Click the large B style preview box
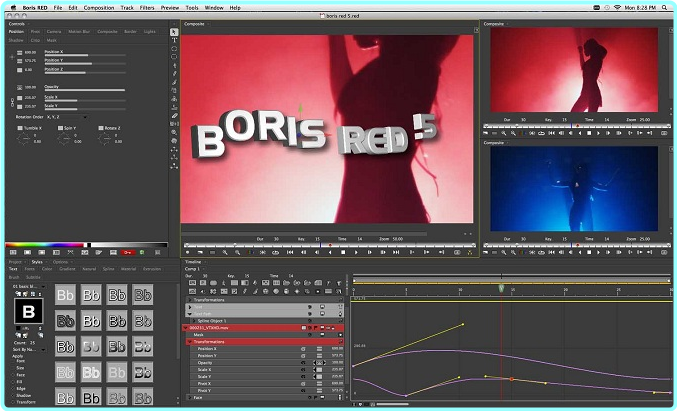The image size is (677, 411). [28, 311]
